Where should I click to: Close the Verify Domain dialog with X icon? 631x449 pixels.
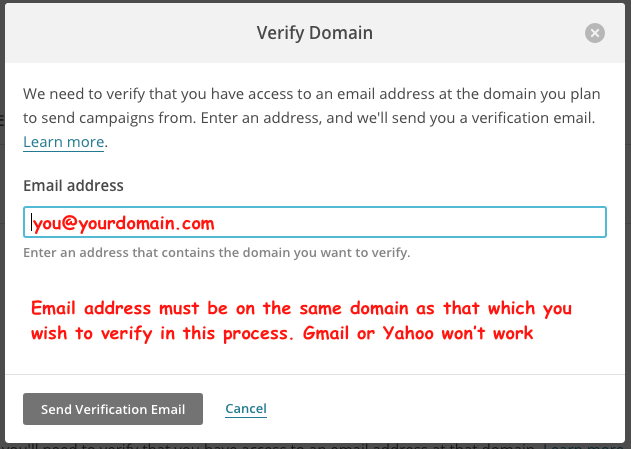595,33
